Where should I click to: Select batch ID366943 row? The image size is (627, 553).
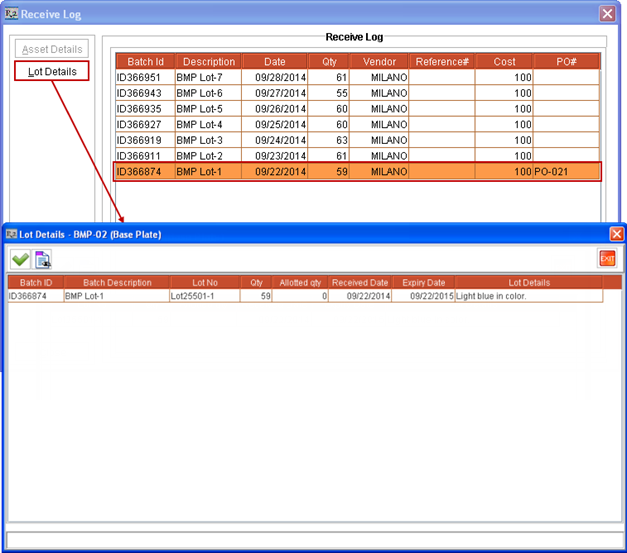(145, 93)
